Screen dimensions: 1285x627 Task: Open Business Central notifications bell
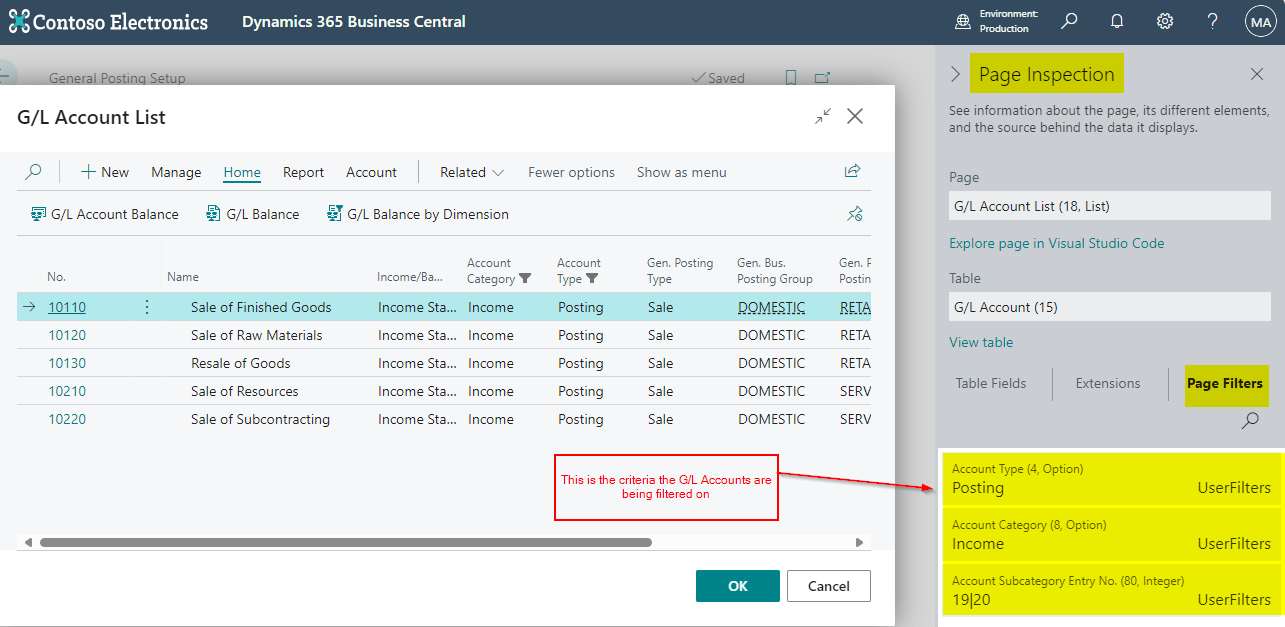coord(1117,20)
